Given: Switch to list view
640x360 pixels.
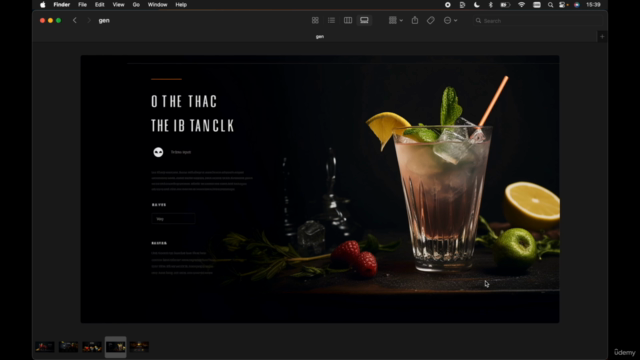Looking at the screenshot, I should pos(331,20).
